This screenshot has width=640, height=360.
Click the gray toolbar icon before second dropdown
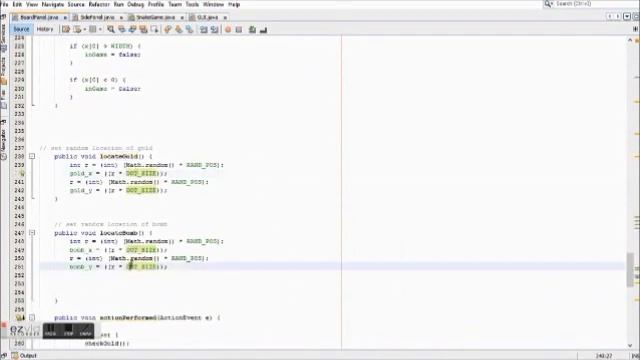93,29
